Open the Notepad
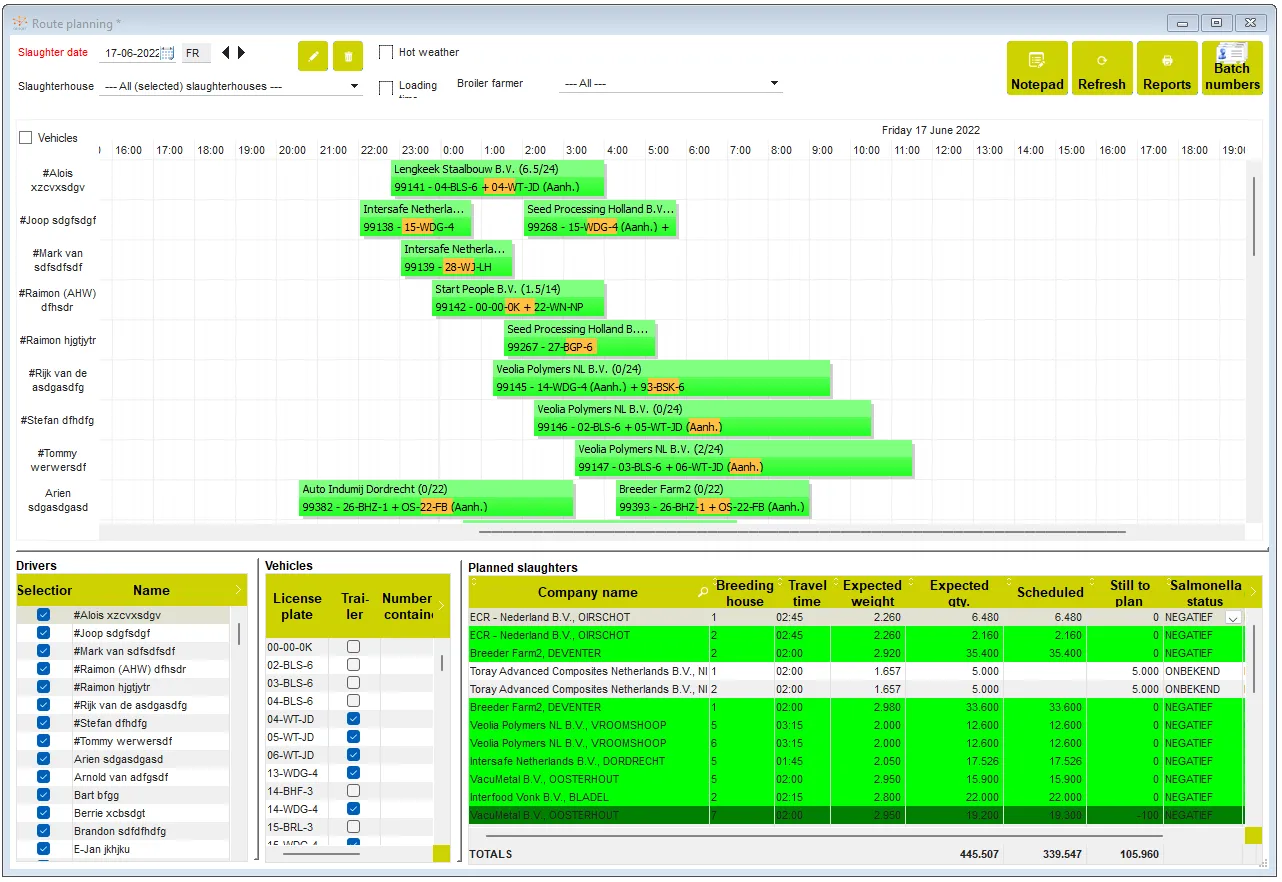 1037,68
